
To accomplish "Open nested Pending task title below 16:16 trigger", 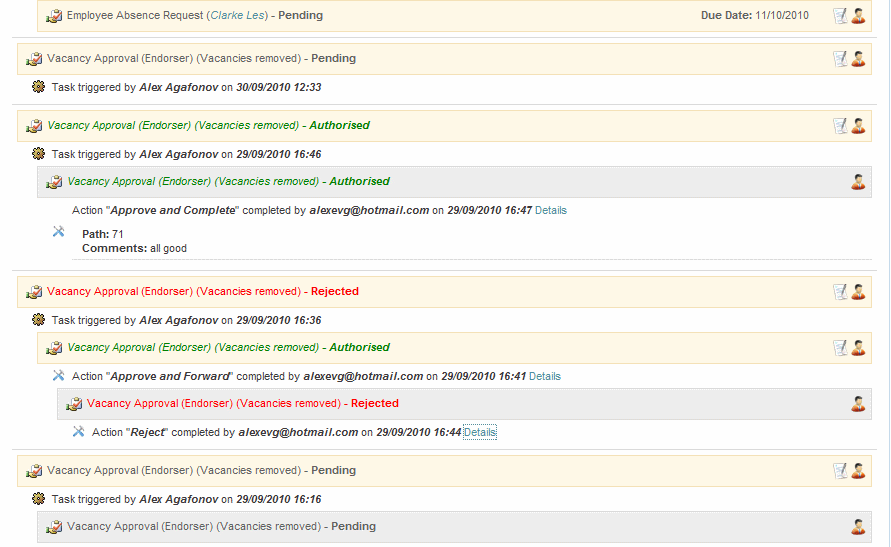I will click(x=221, y=527).
